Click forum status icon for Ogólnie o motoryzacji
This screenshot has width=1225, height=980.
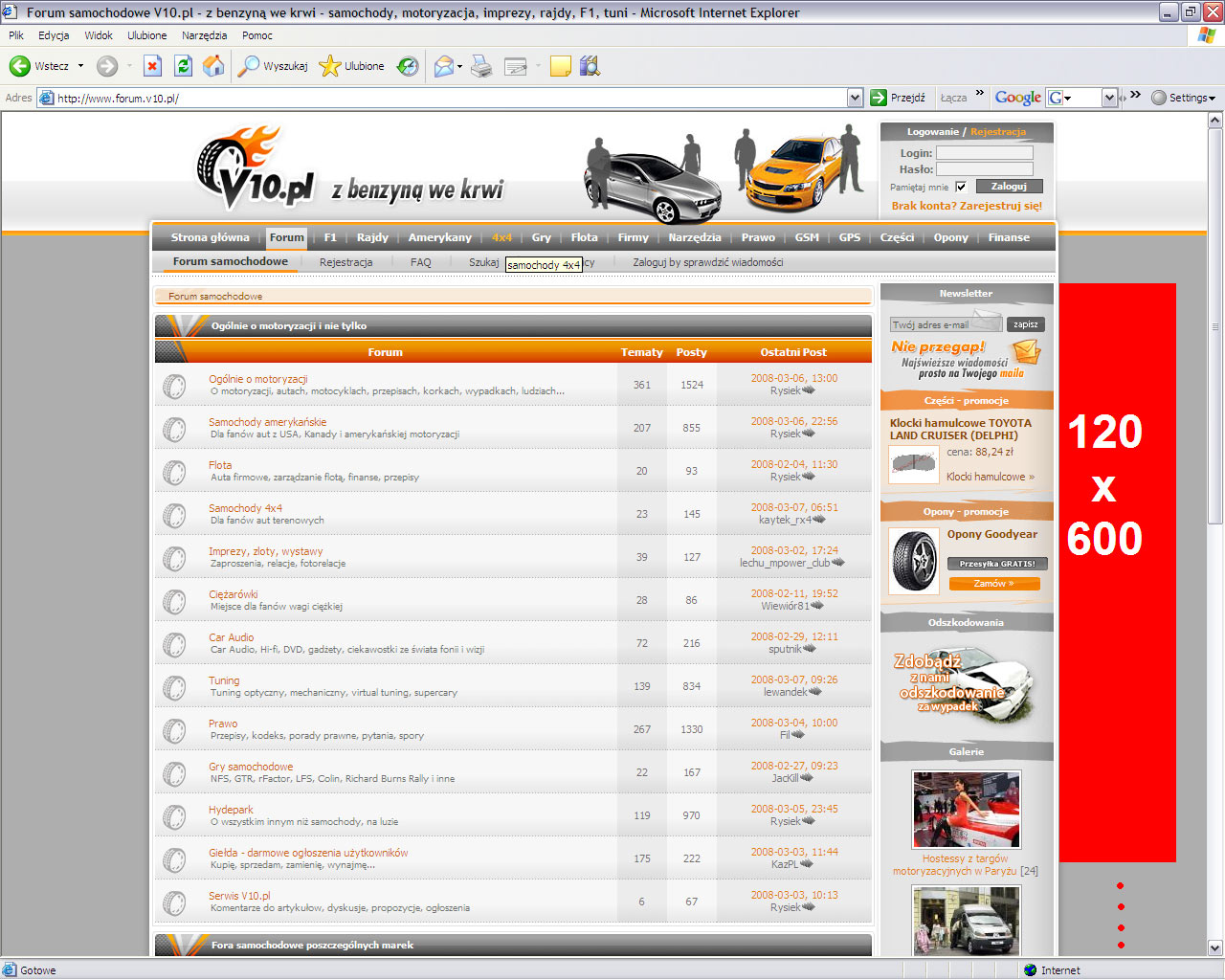click(x=174, y=386)
